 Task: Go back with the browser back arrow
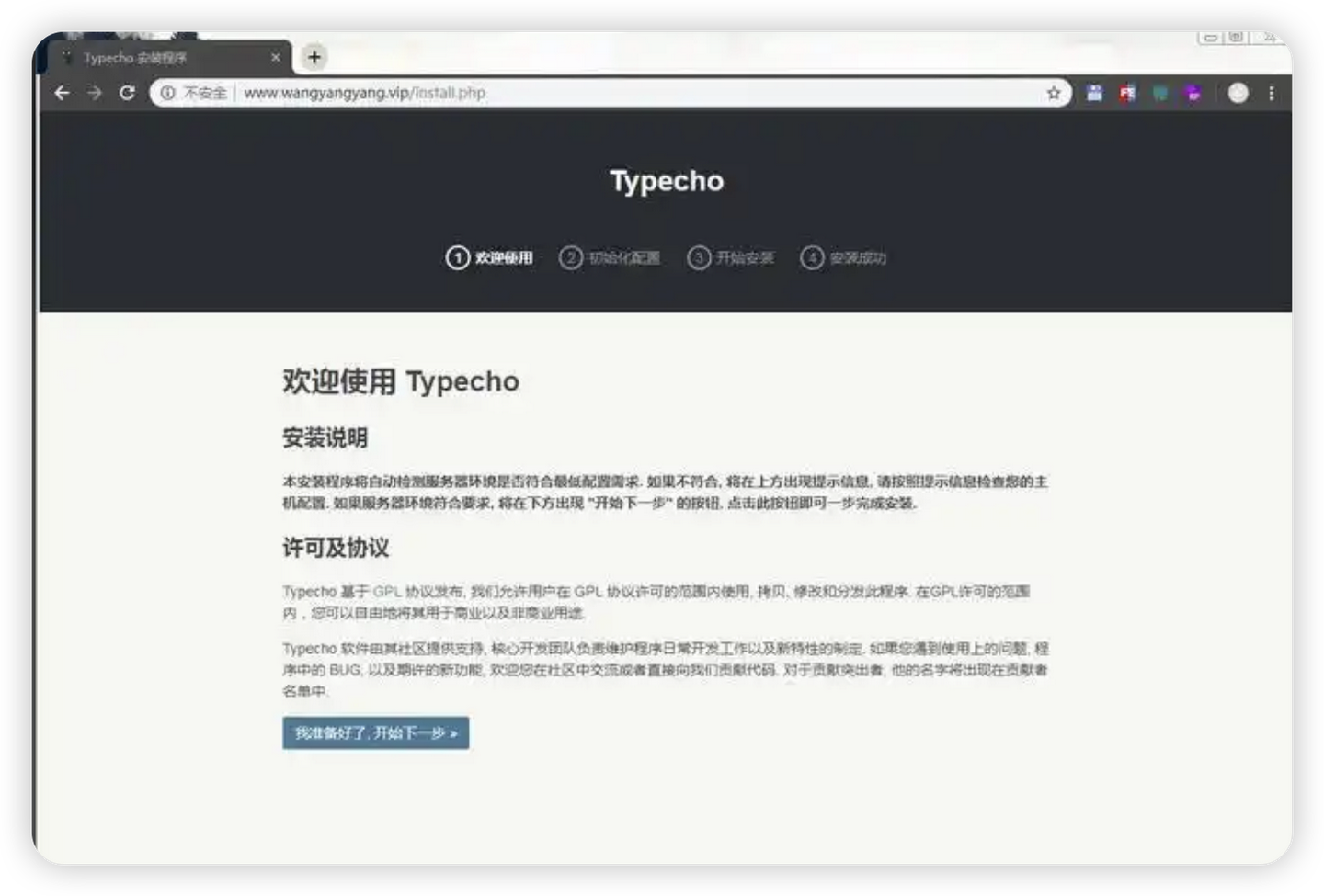(x=62, y=93)
